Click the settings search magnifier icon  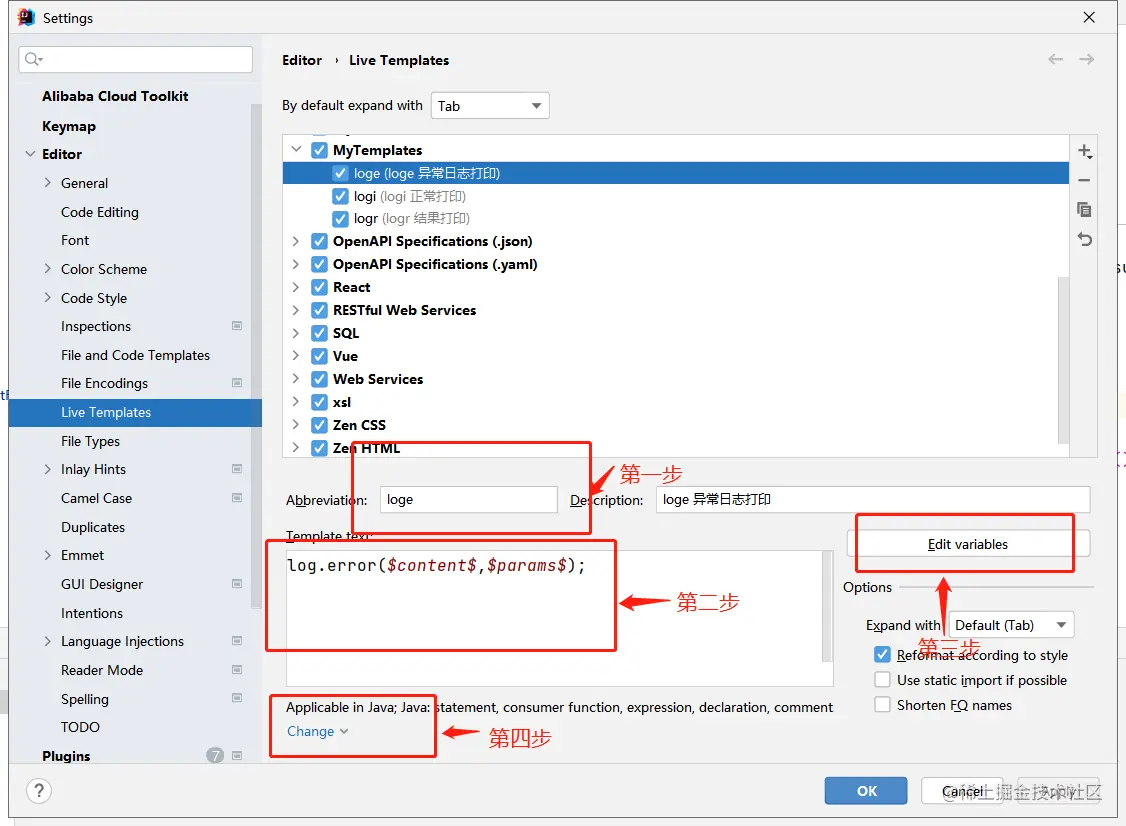[33, 59]
